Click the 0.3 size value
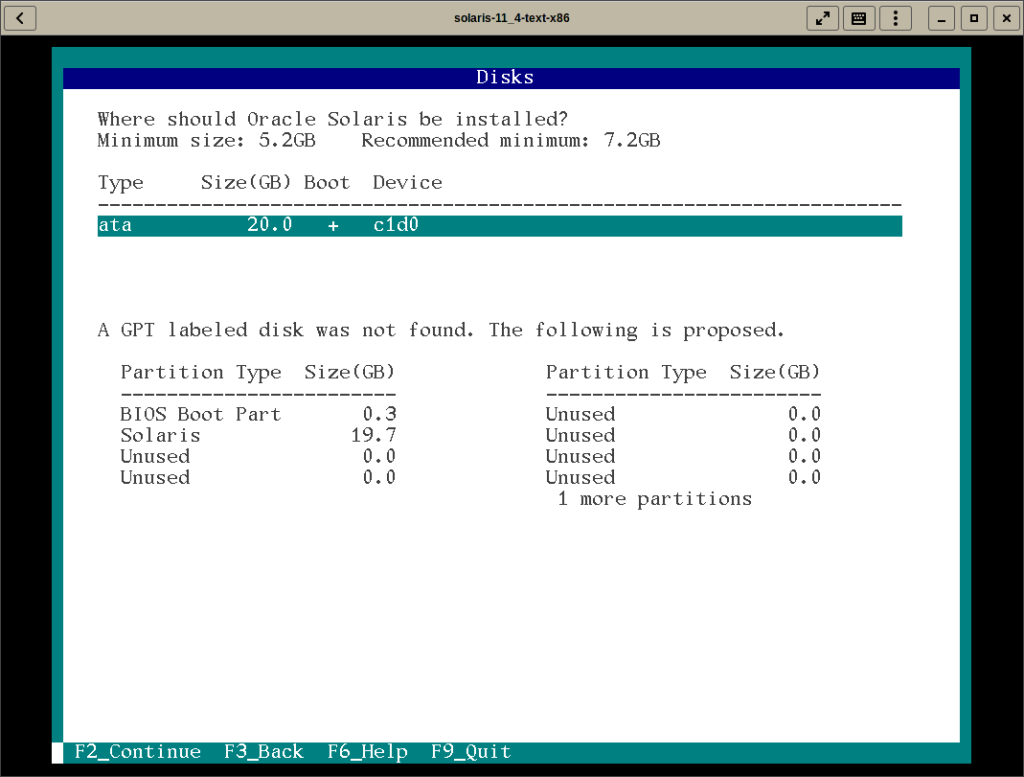The image size is (1024, 777). [379, 414]
